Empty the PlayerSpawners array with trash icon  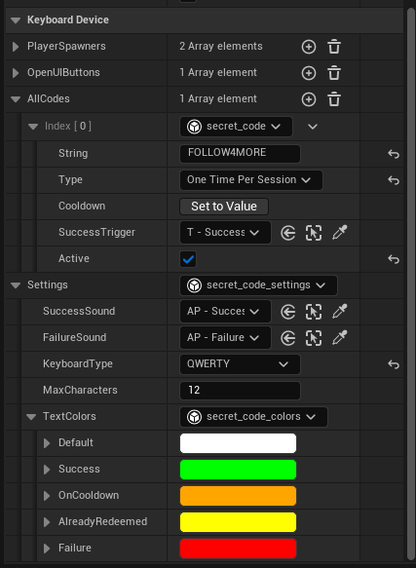334,47
